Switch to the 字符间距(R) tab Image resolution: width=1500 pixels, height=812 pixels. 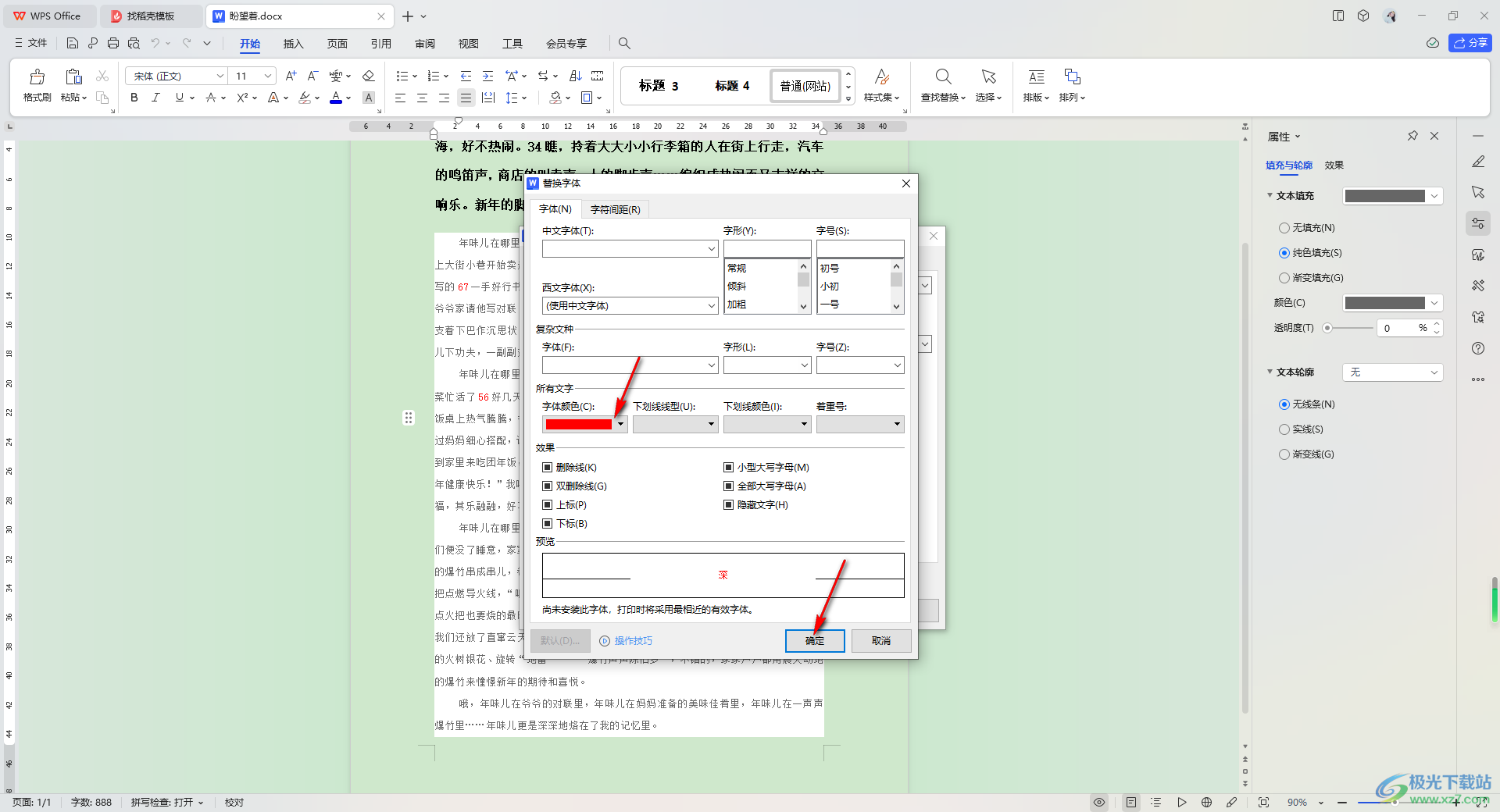click(x=615, y=209)
